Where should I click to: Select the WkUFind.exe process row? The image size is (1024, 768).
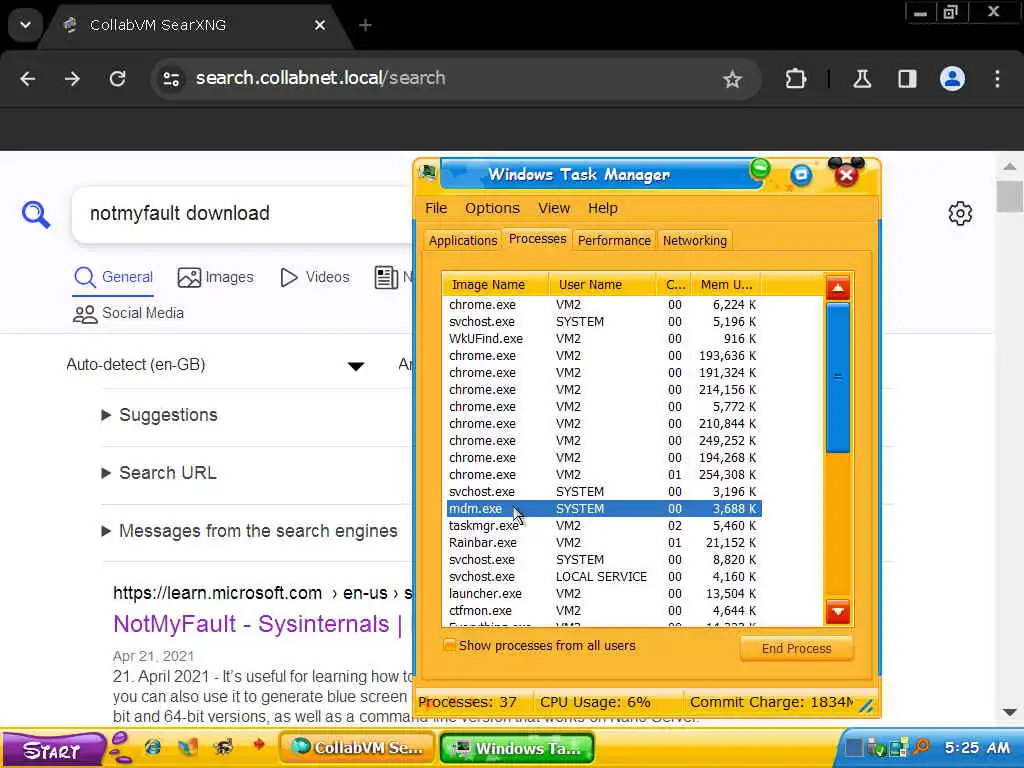(603, 339)
